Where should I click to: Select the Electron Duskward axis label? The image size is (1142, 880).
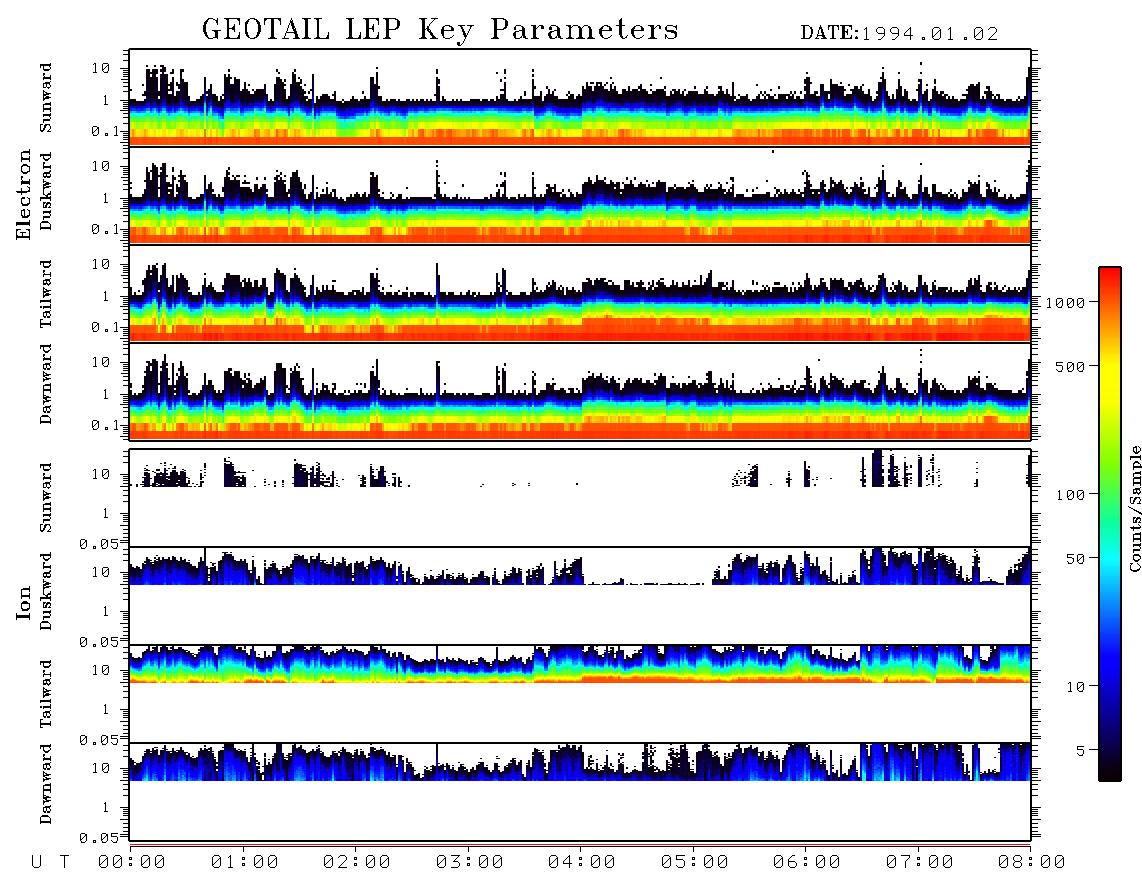tap(46, 191)
